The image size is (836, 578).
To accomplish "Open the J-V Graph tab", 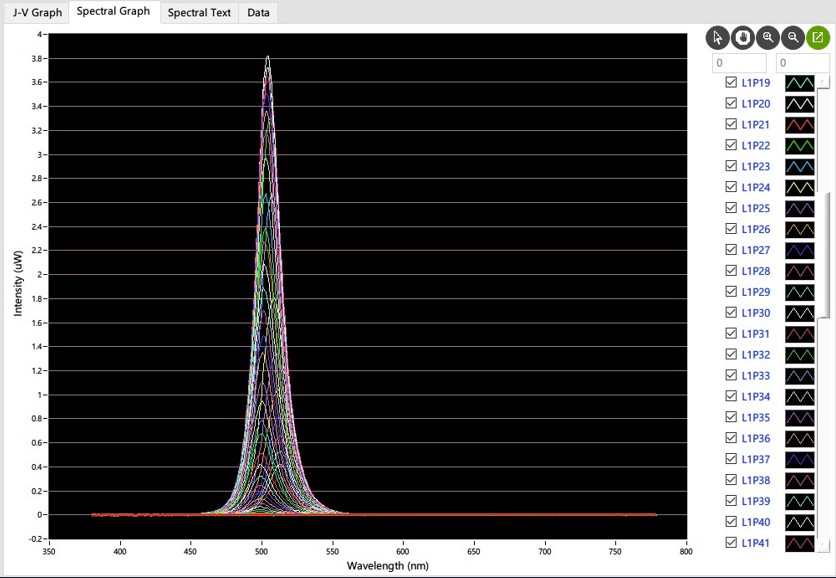I will click(x=37, y=13).
